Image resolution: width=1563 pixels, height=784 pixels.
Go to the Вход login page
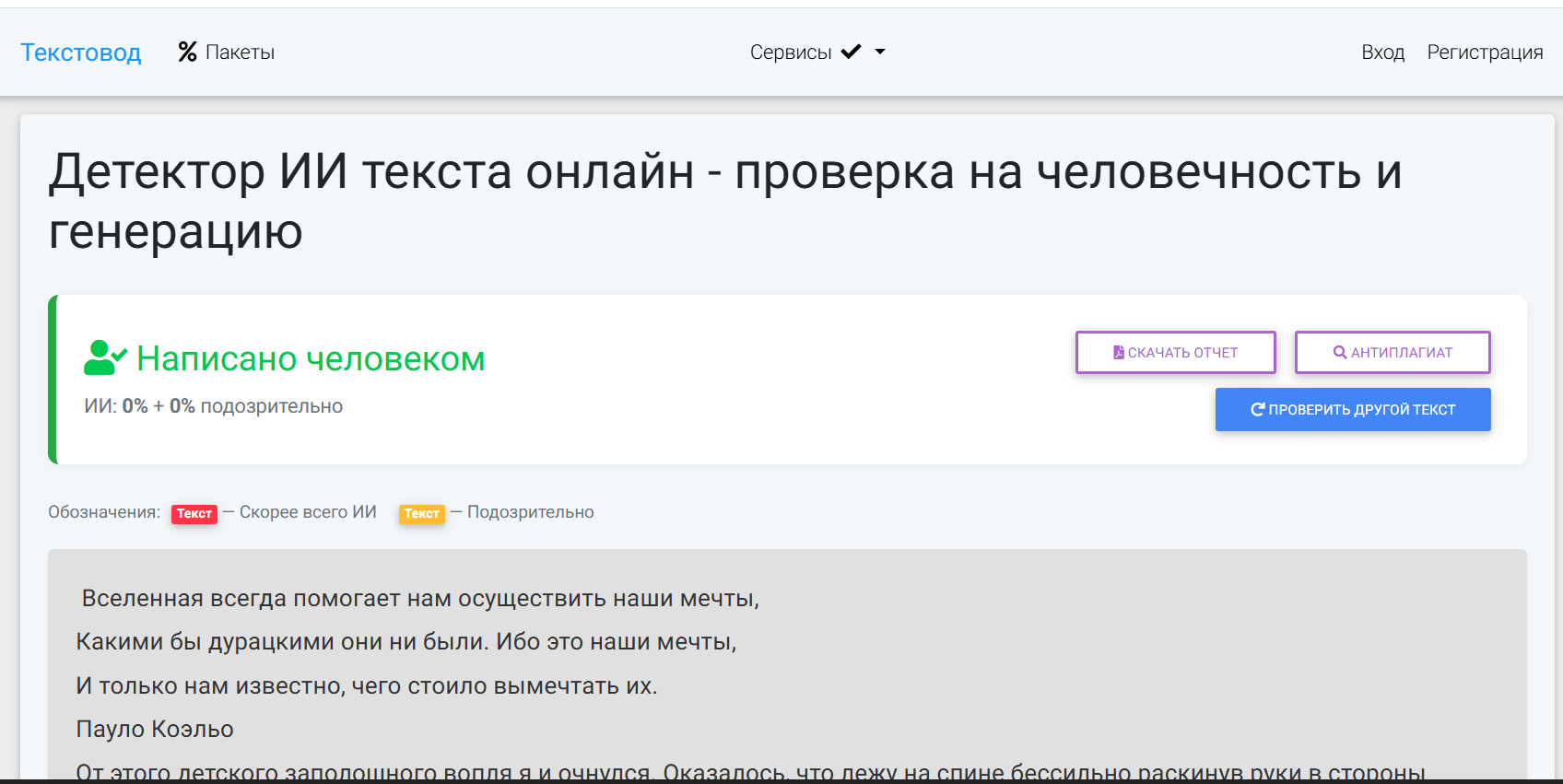tap(1382, 53)
